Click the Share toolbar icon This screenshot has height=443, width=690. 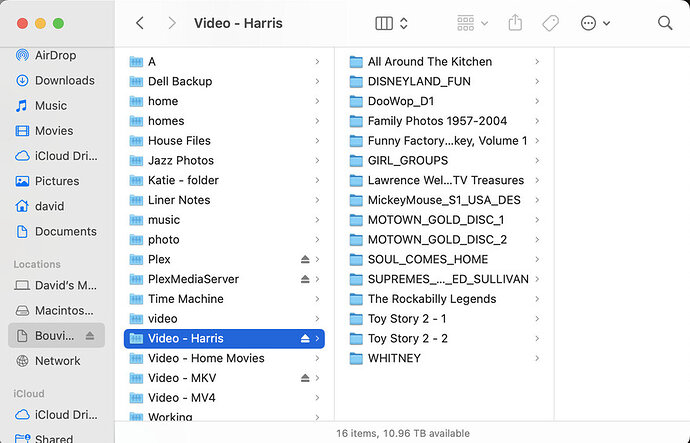515,22
